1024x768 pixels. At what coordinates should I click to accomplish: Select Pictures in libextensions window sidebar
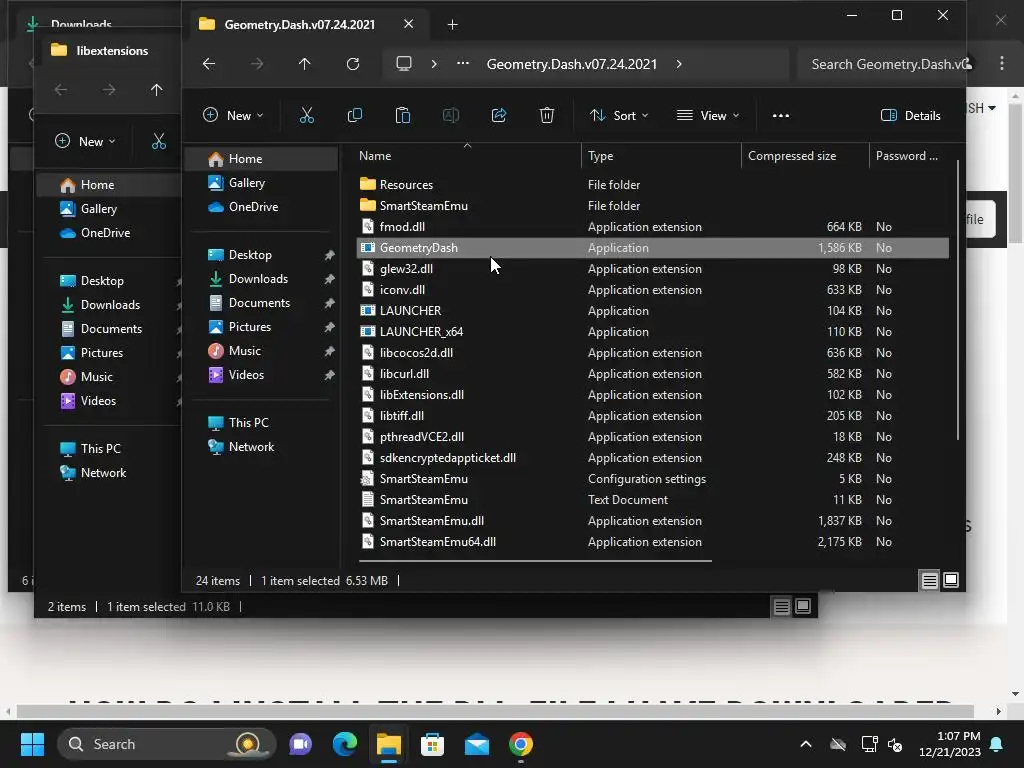pyautogui.click(x=102, y=353)
